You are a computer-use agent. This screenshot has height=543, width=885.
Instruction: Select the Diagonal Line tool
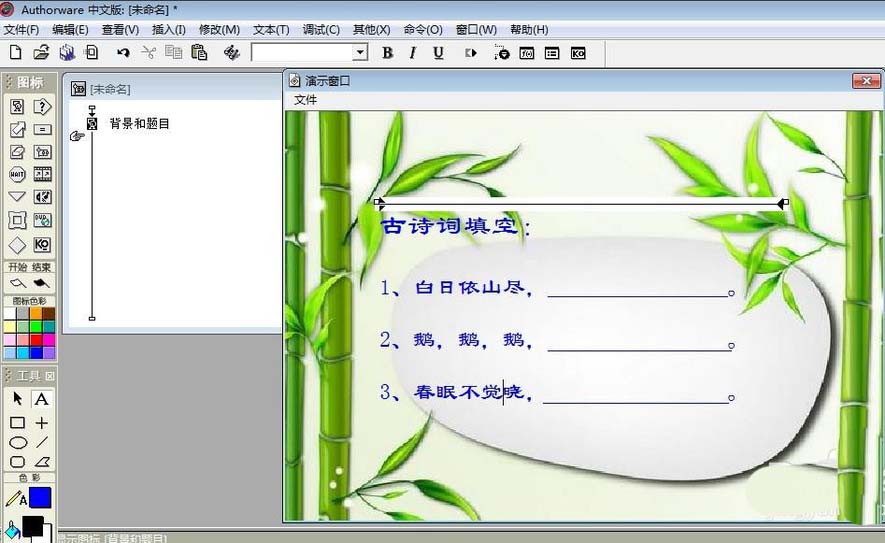point(42,443)
